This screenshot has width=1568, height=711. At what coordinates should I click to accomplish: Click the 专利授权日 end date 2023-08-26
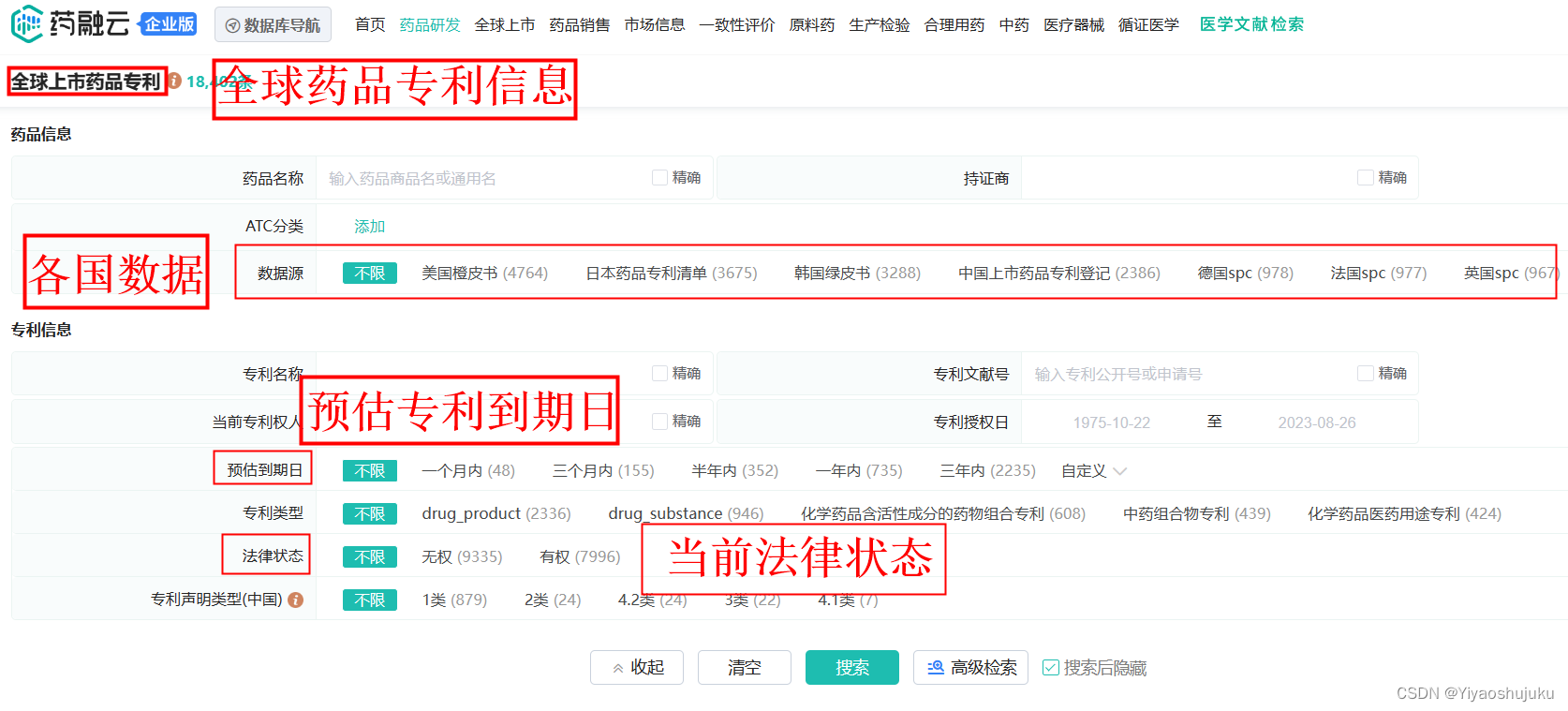[1317, 422]
